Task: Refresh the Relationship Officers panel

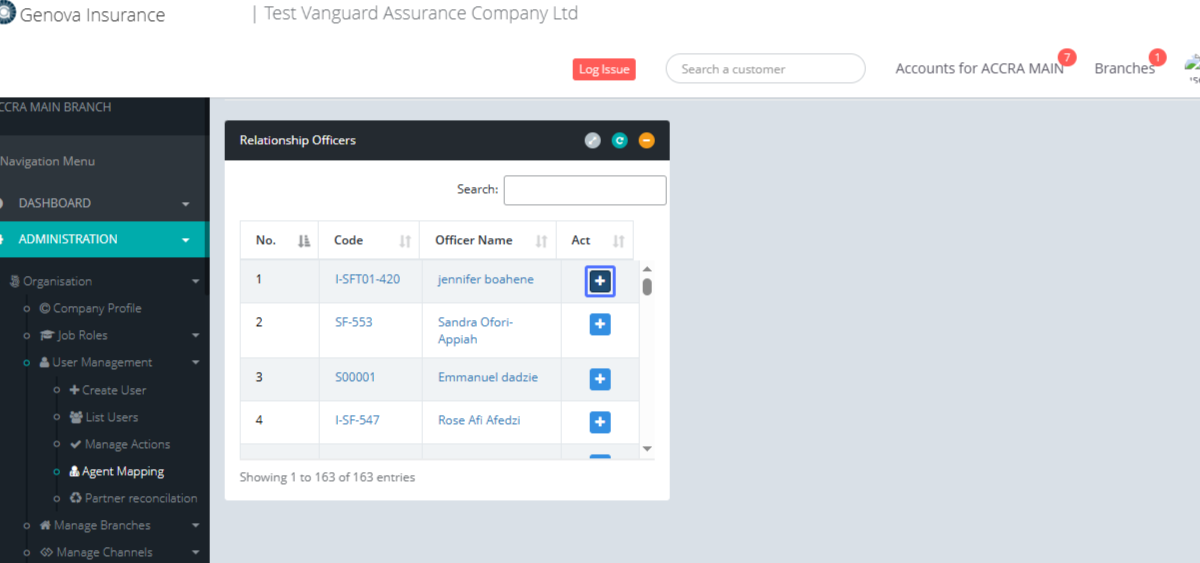Action: pyautogui.click(x=620, y=141)
